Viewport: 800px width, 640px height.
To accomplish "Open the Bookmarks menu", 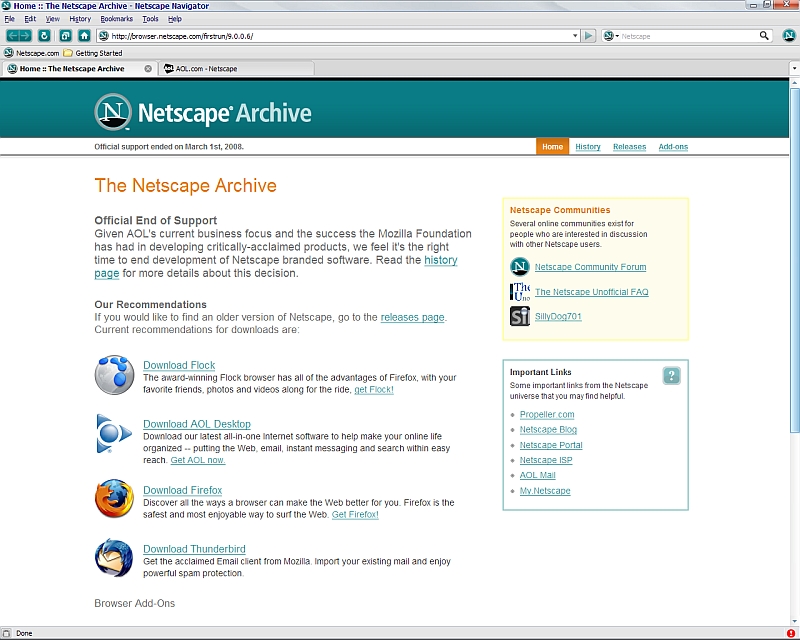I will click(116, 19).
